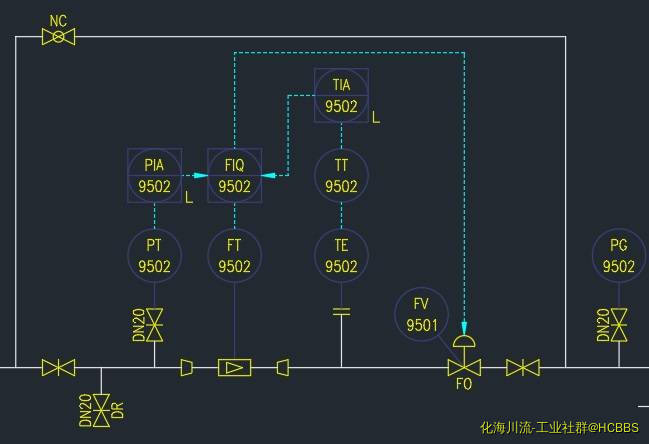
Task: Select the PIA 9502 instrument symbol
Action: [x=155, y=175]
